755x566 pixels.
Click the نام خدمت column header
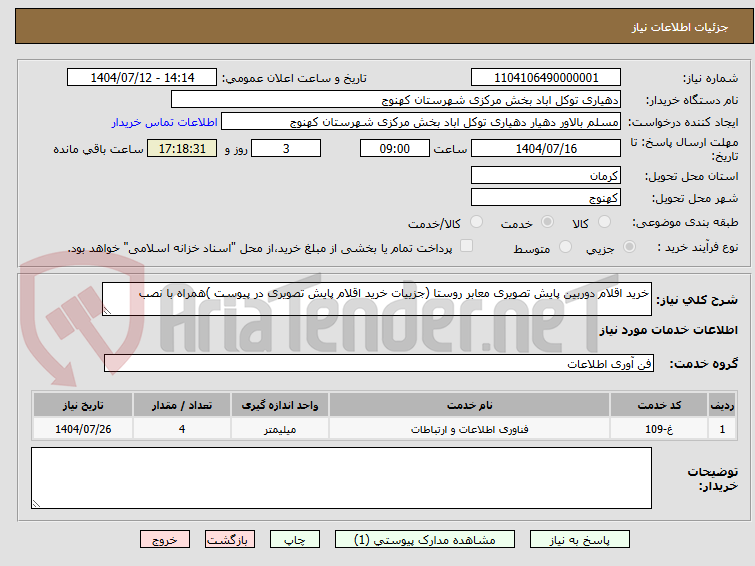click(x=469, y=405)
